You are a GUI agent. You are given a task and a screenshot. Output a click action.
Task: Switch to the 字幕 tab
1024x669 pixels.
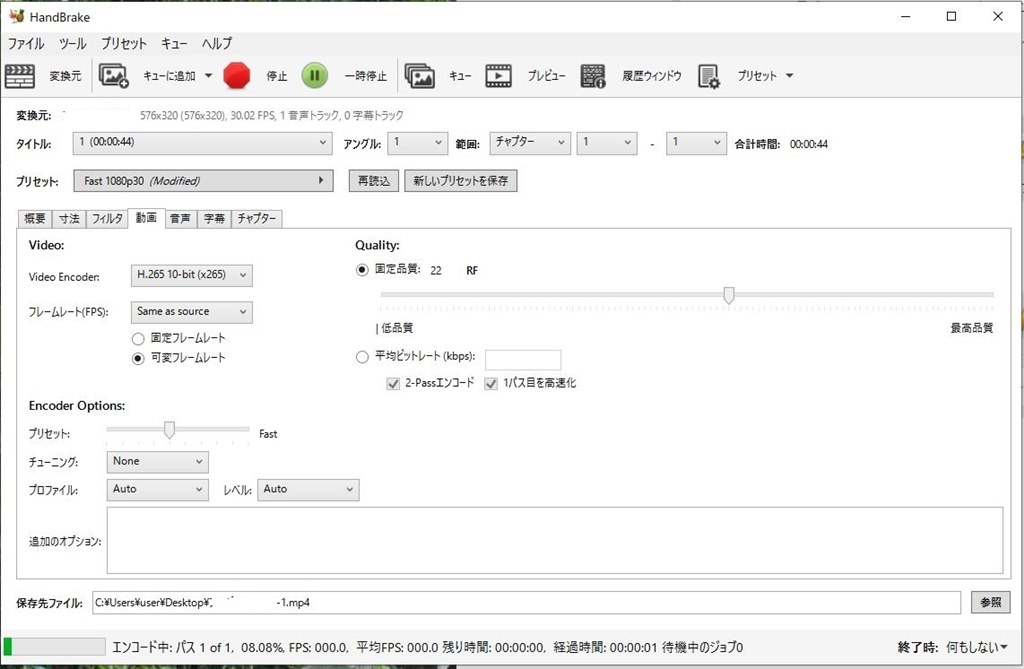pos(214,219)
